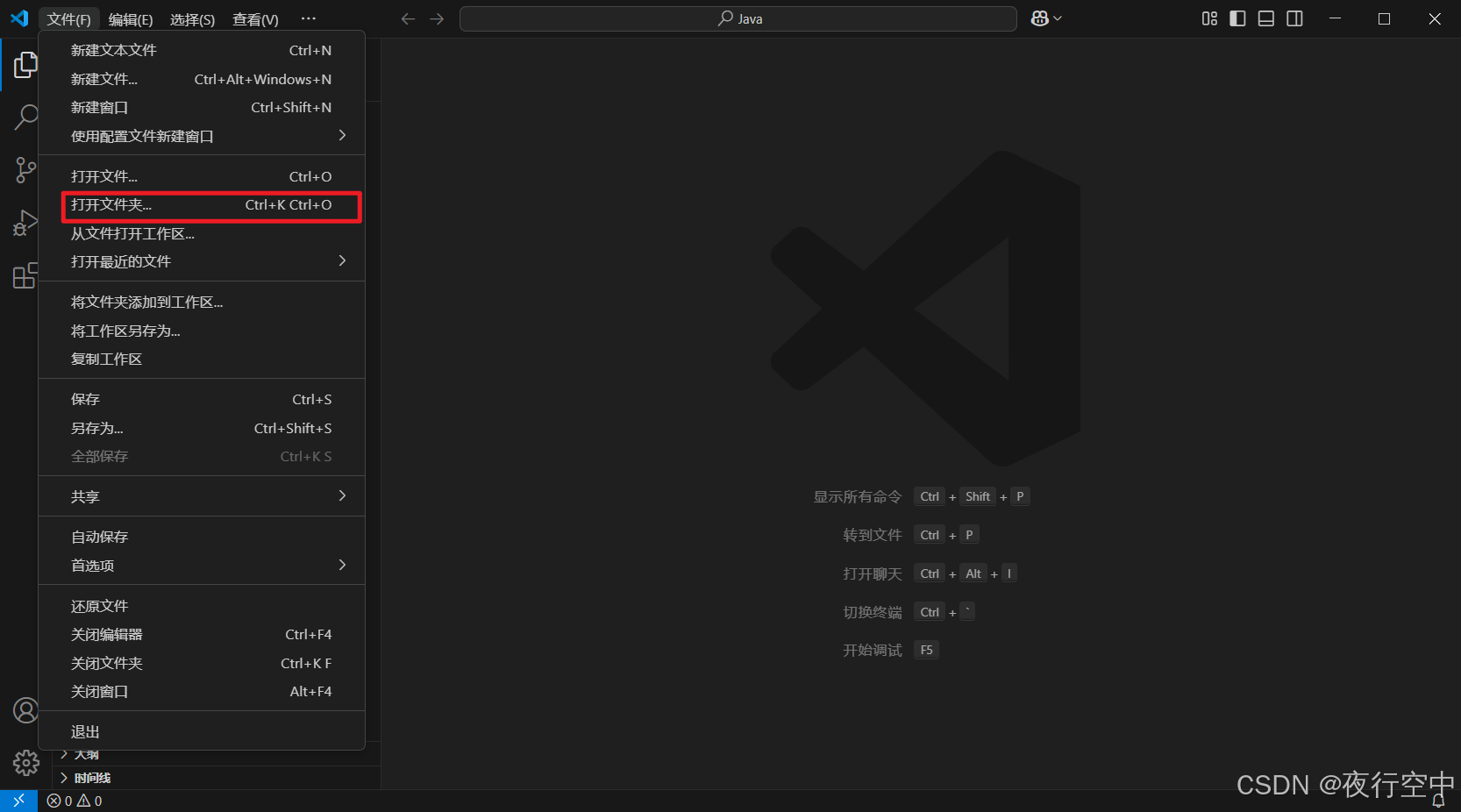Select 关闭文件夹 menu entry

(x=202, y=664)
